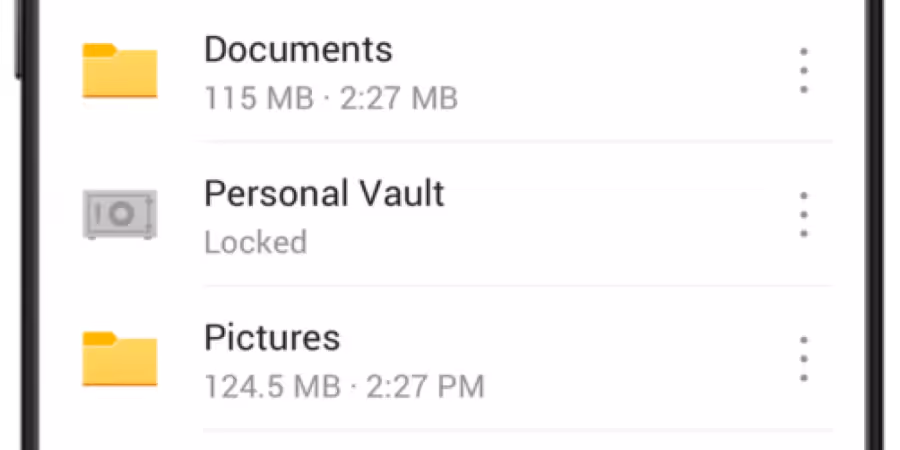Click the 2:27 PM timestamp of Pictures
Screen dimensions: 900x450
(x=425, y=386)
